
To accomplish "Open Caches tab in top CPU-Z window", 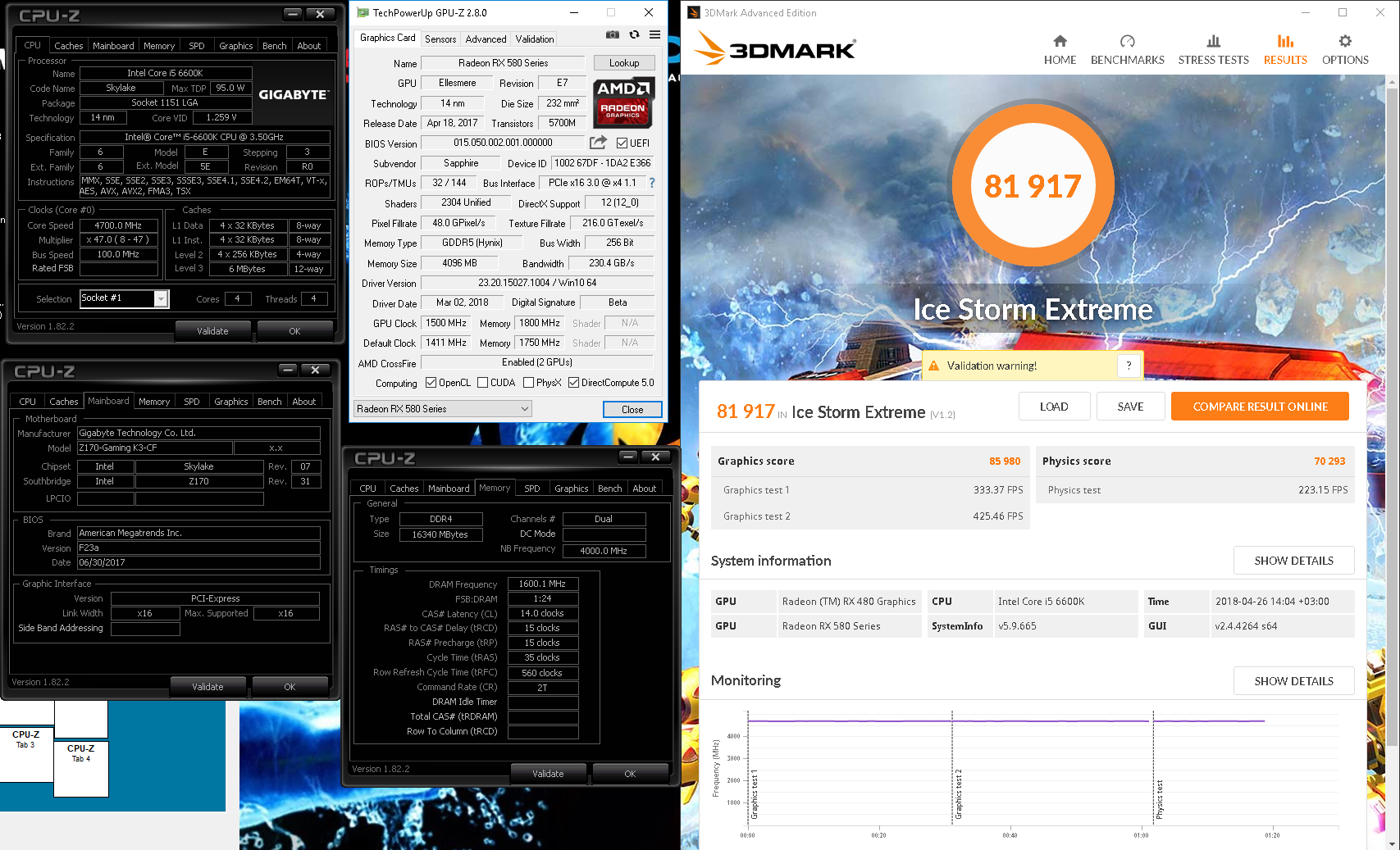I will pyautogui.click(x=68, y=46).
